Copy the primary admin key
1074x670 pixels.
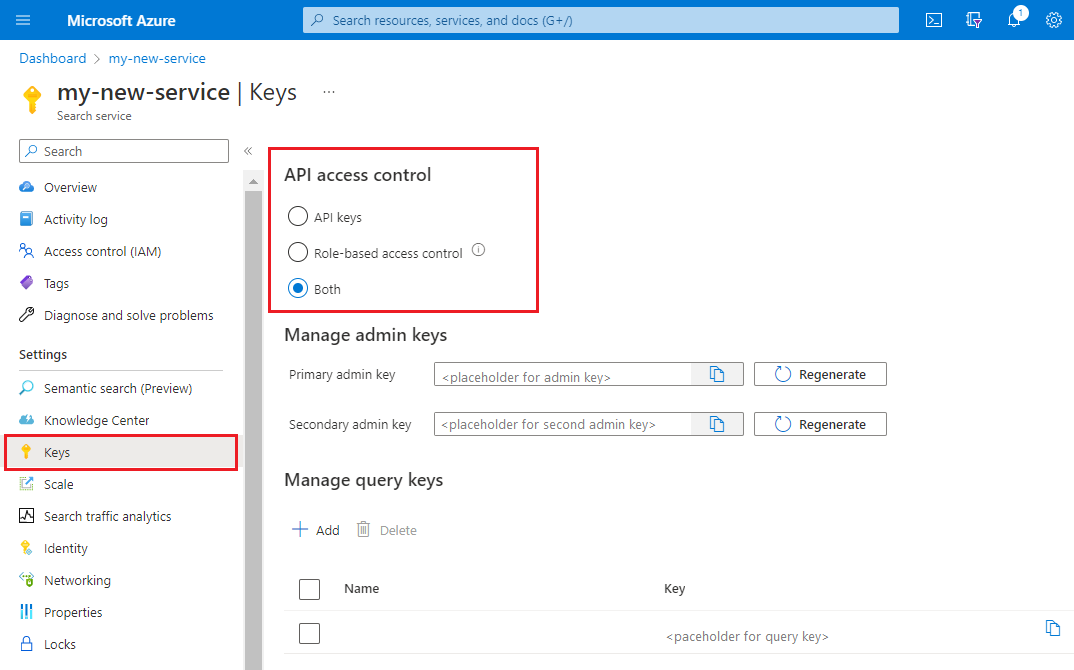pyautogui.click(x=717, y=374)
